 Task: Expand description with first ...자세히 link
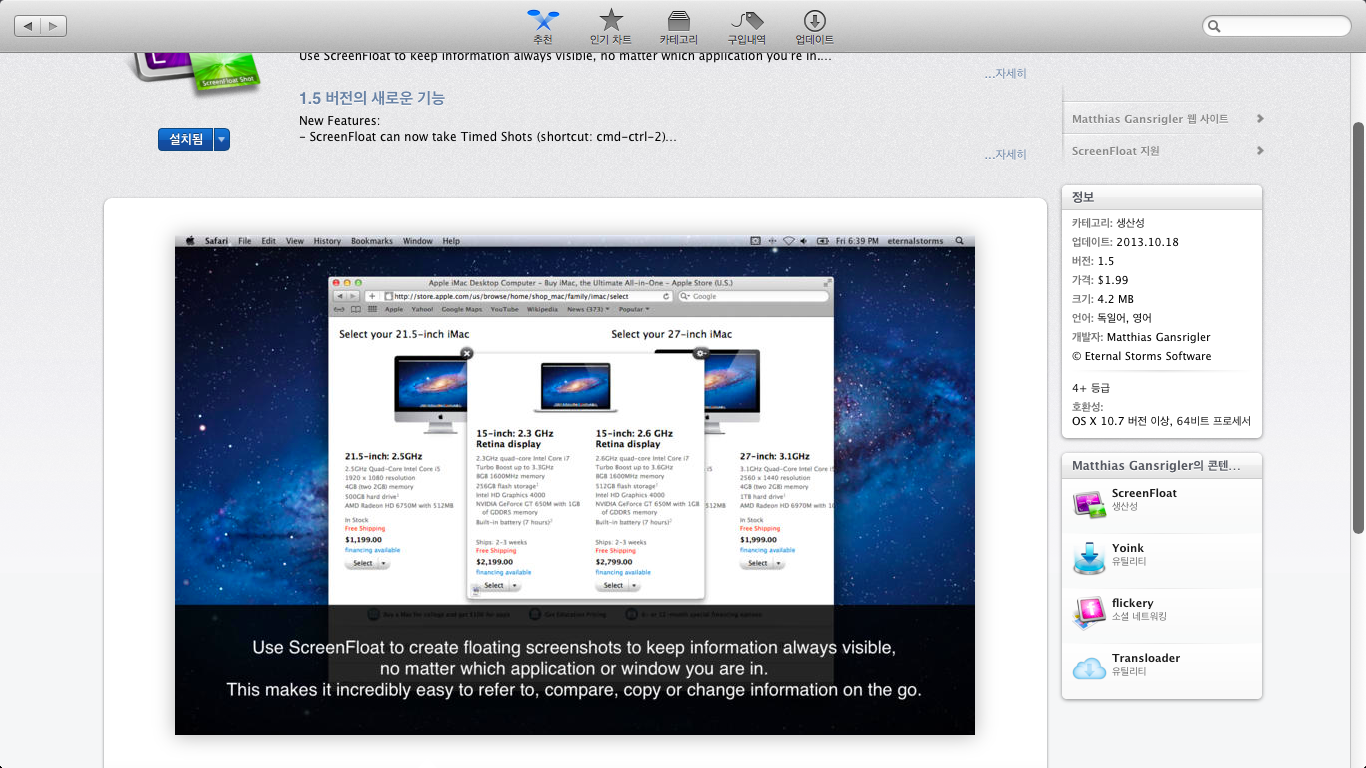point(1005,74)
